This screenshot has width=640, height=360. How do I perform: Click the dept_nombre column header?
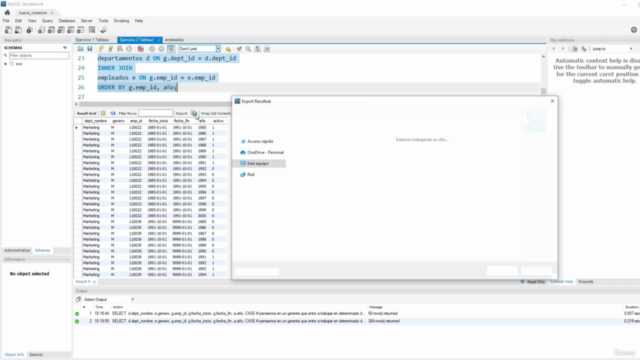(95, 121)
